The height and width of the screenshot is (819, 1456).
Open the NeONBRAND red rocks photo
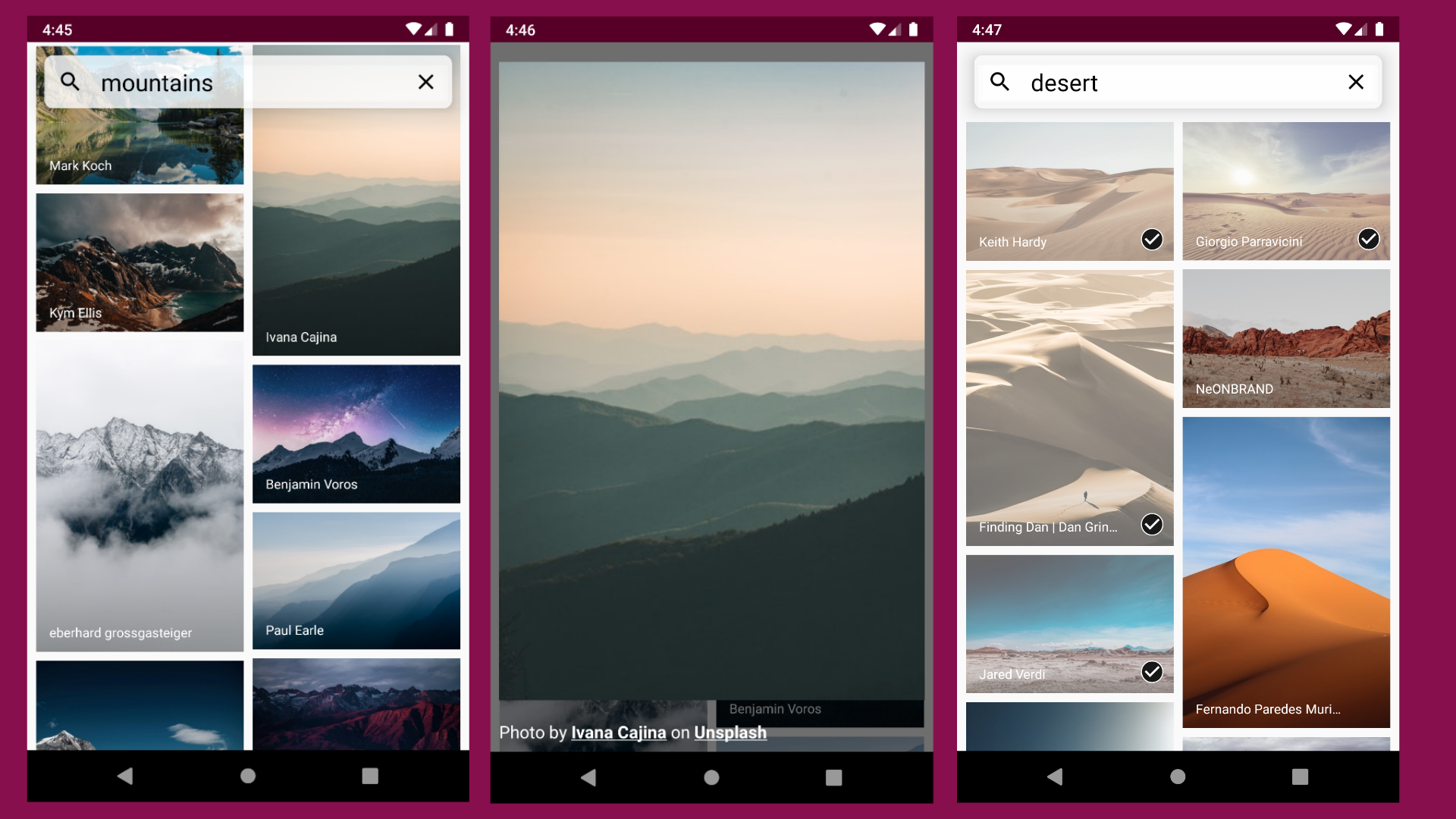pos(1286,338)
